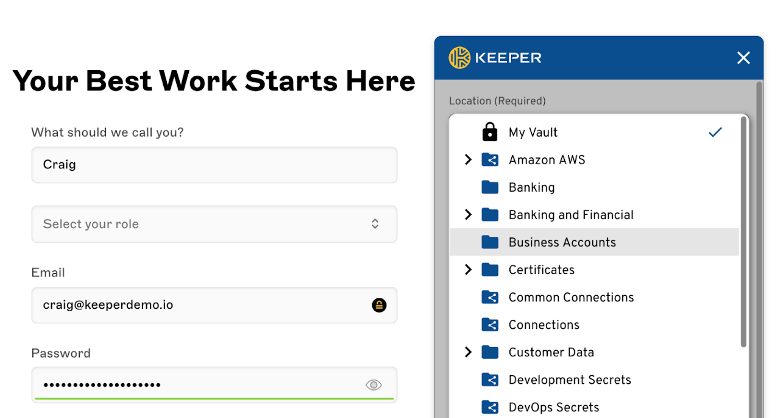This screenshot has height=418, width=777.
Task: Click the Banking folder icon
Action: coord(490,187)
